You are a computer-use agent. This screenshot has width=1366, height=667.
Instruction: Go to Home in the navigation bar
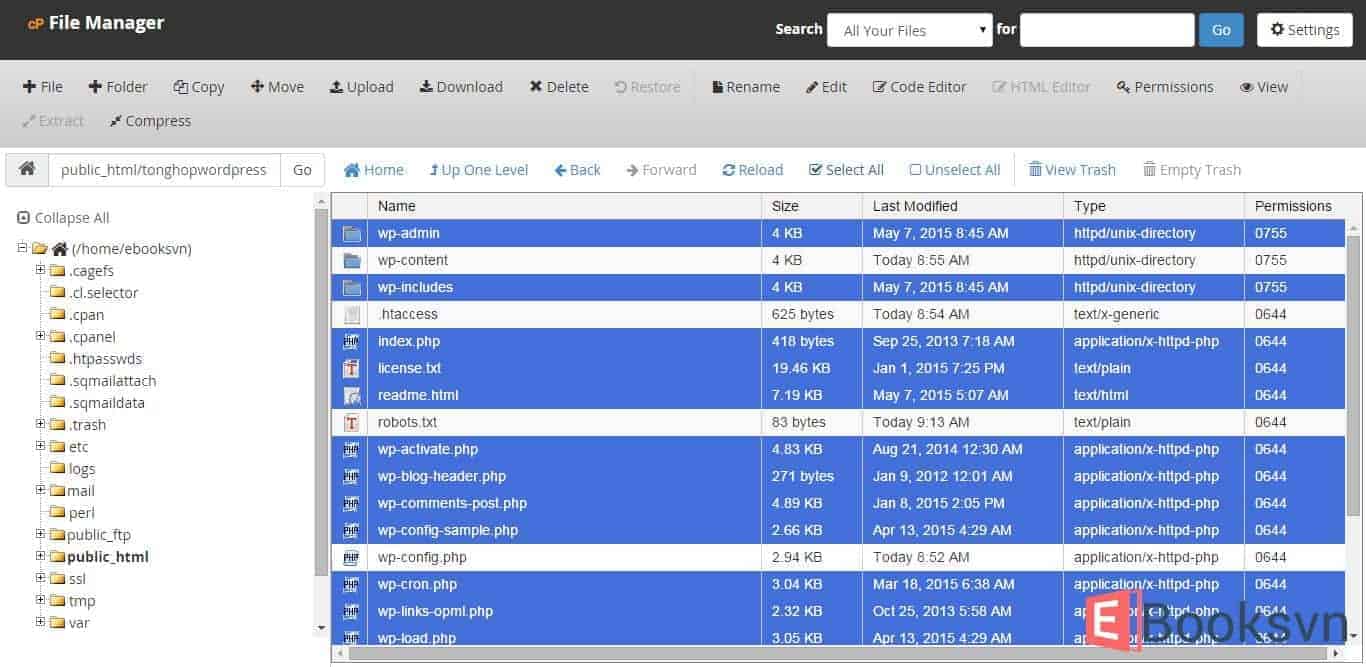pyautogui.click(x=374, y=170)
